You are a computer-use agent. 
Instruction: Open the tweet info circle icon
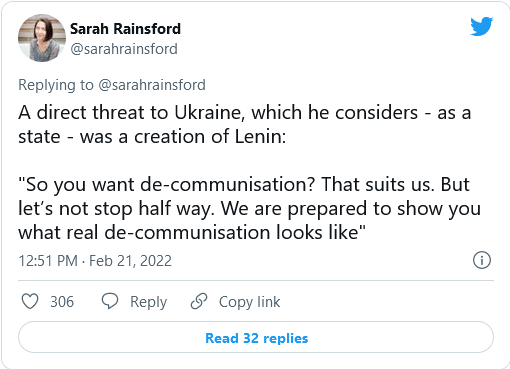point(482,260)
